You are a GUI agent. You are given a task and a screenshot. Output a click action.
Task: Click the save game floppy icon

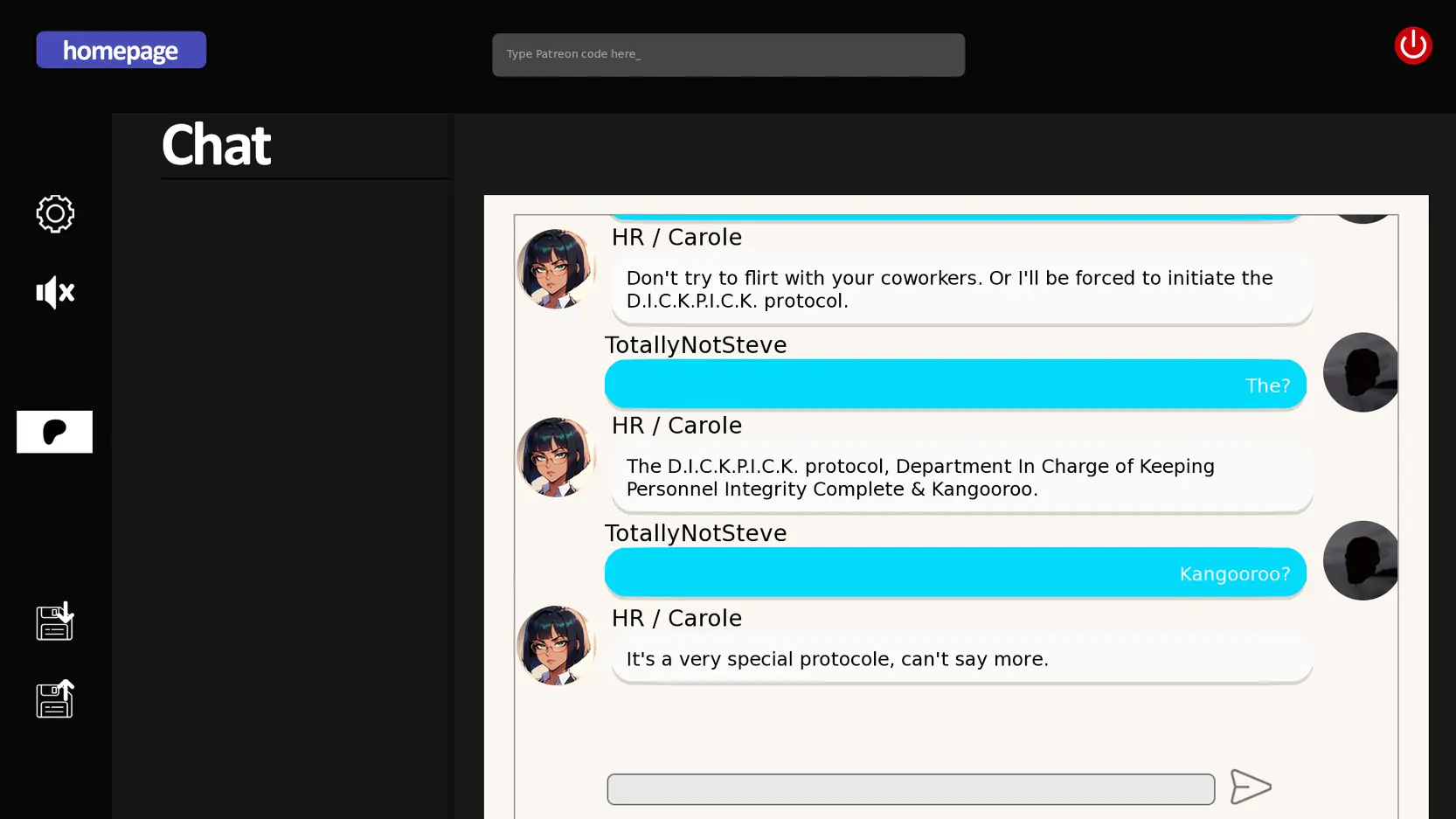click(x=55, y=621)
